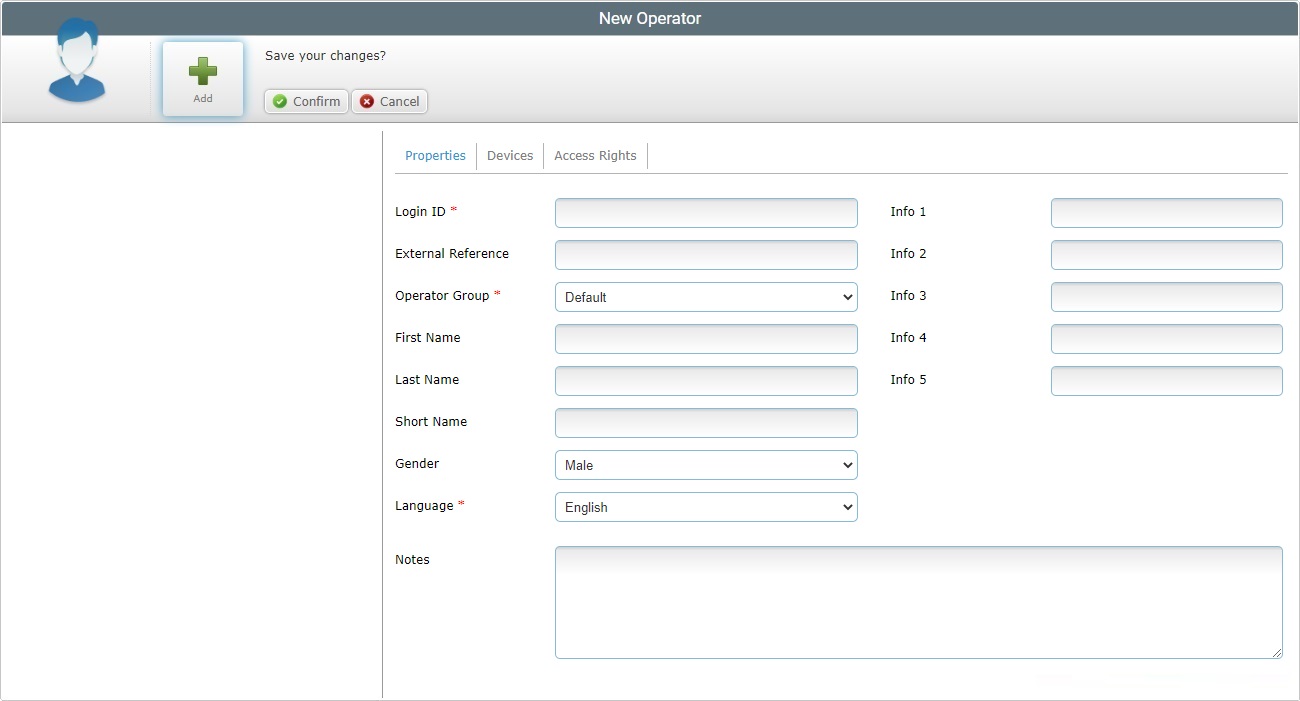Open the Gender dropdown

[x=706, y=465]
